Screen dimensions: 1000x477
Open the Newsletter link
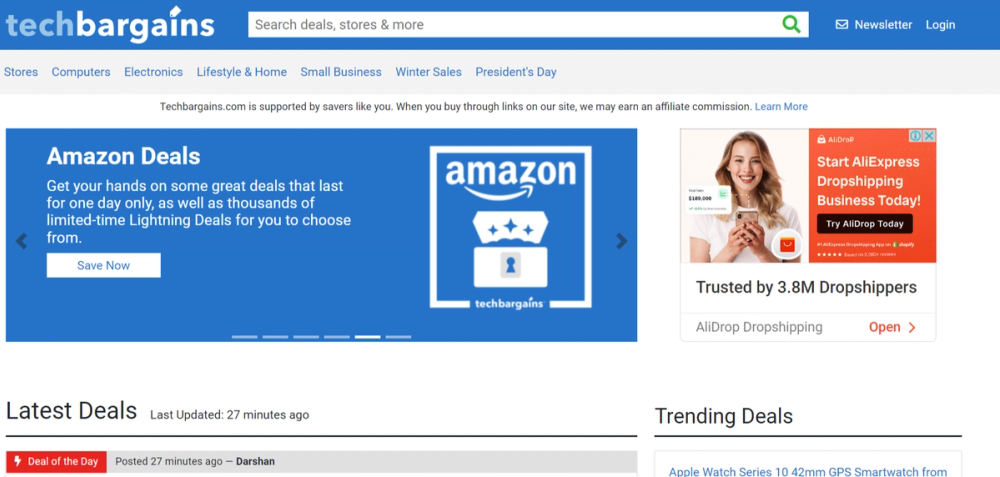point(883,25)
